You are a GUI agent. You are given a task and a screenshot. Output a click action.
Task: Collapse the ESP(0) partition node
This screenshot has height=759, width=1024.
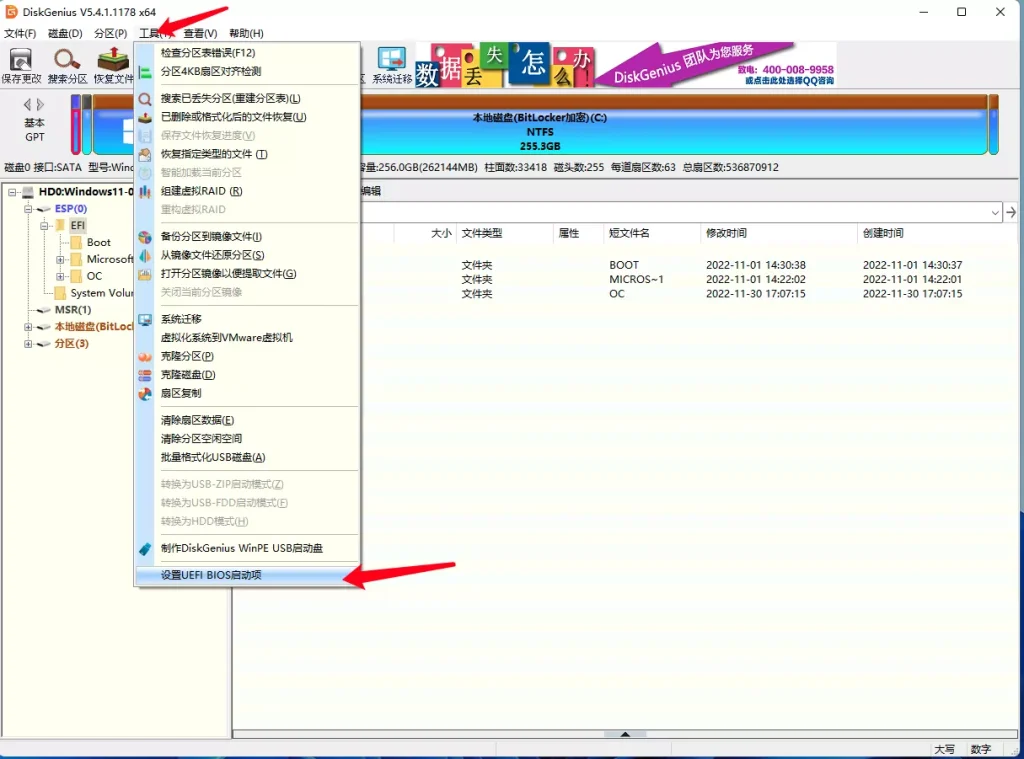pyautogui.click(x=29, y=209)
